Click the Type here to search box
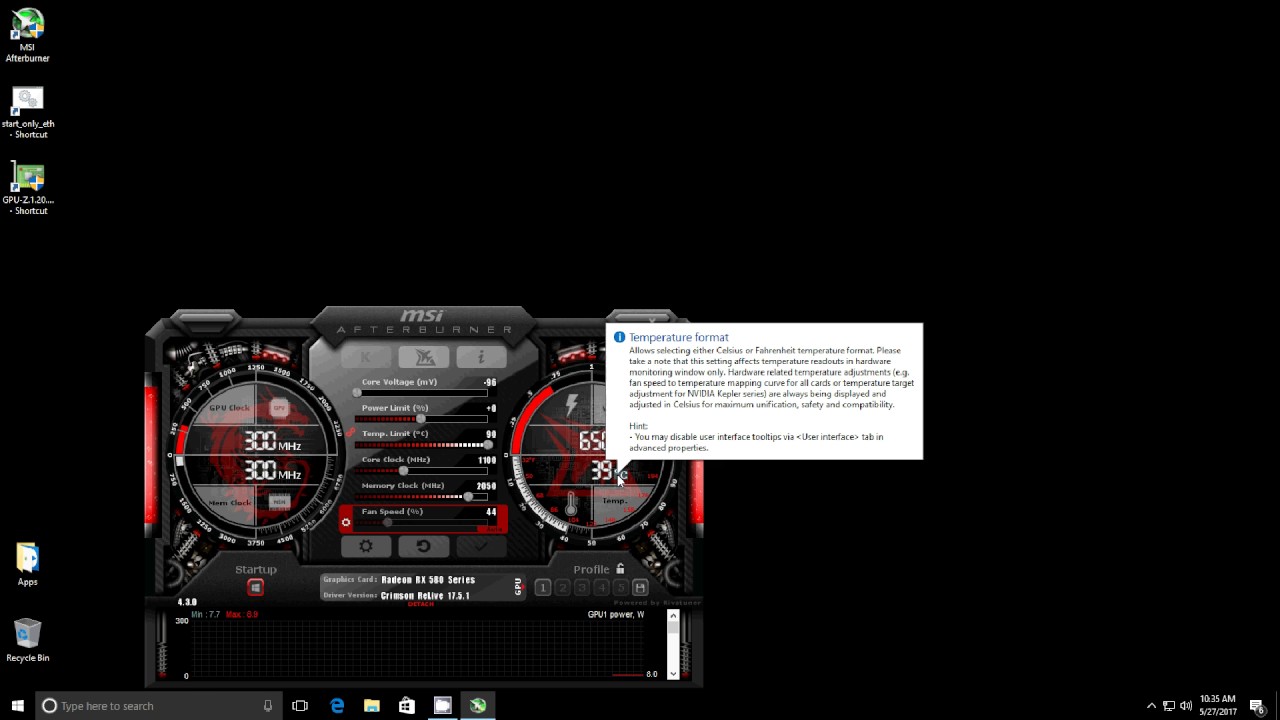 (x=158, y=706)
